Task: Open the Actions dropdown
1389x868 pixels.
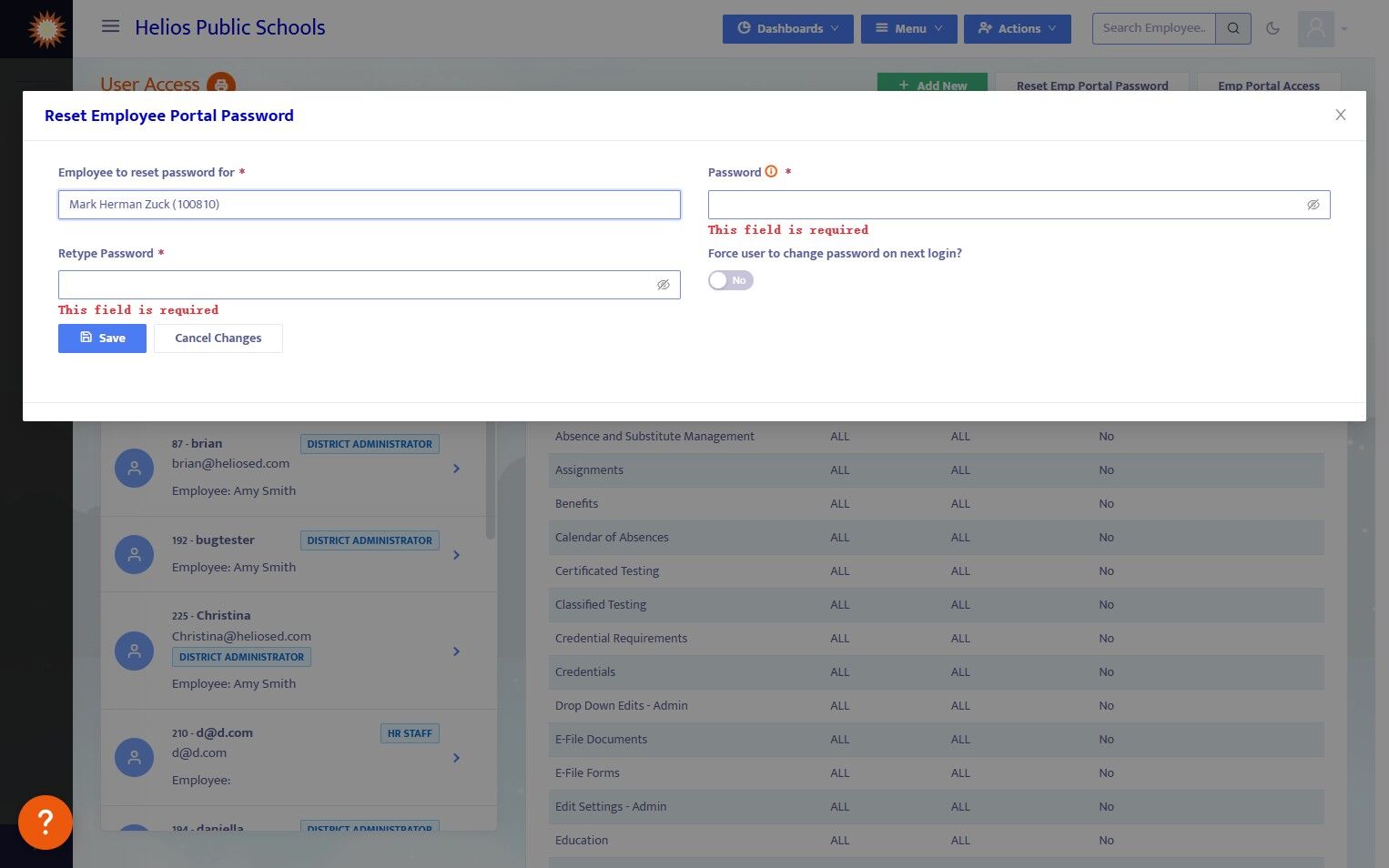Action: pyautogui.click(x=1018, y=28)
